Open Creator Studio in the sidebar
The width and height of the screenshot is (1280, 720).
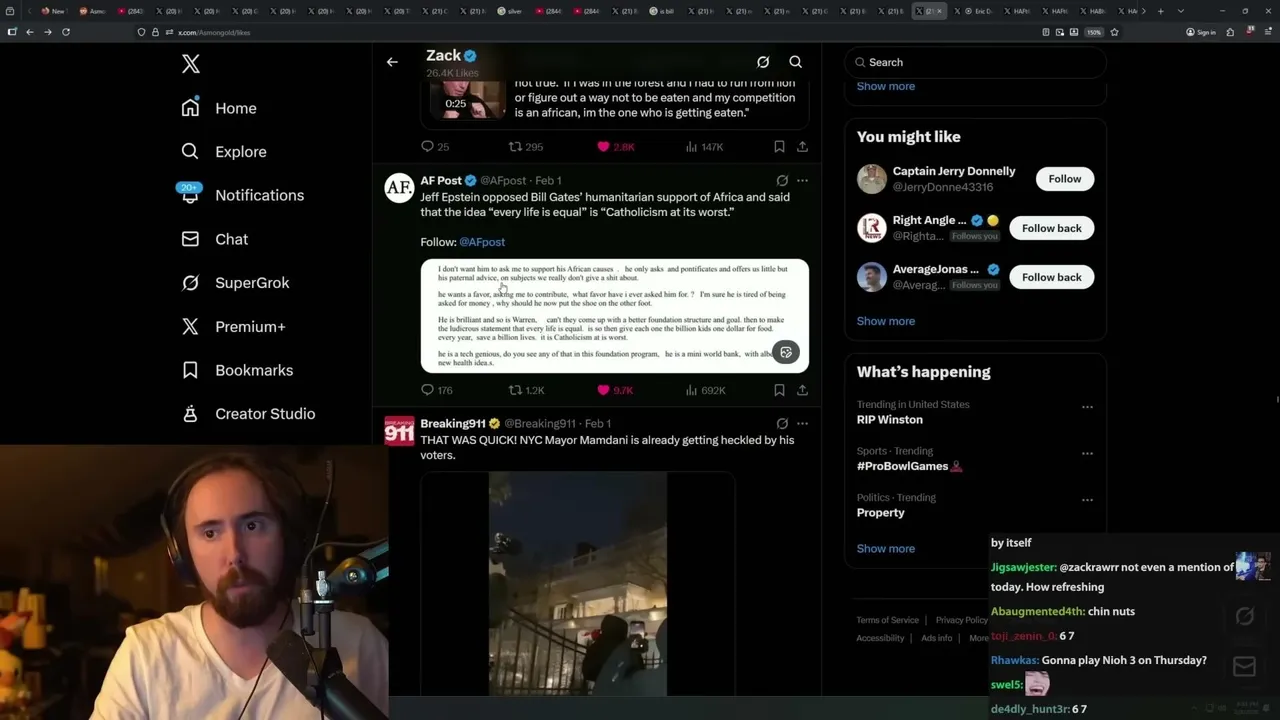(x=248, y=414)
